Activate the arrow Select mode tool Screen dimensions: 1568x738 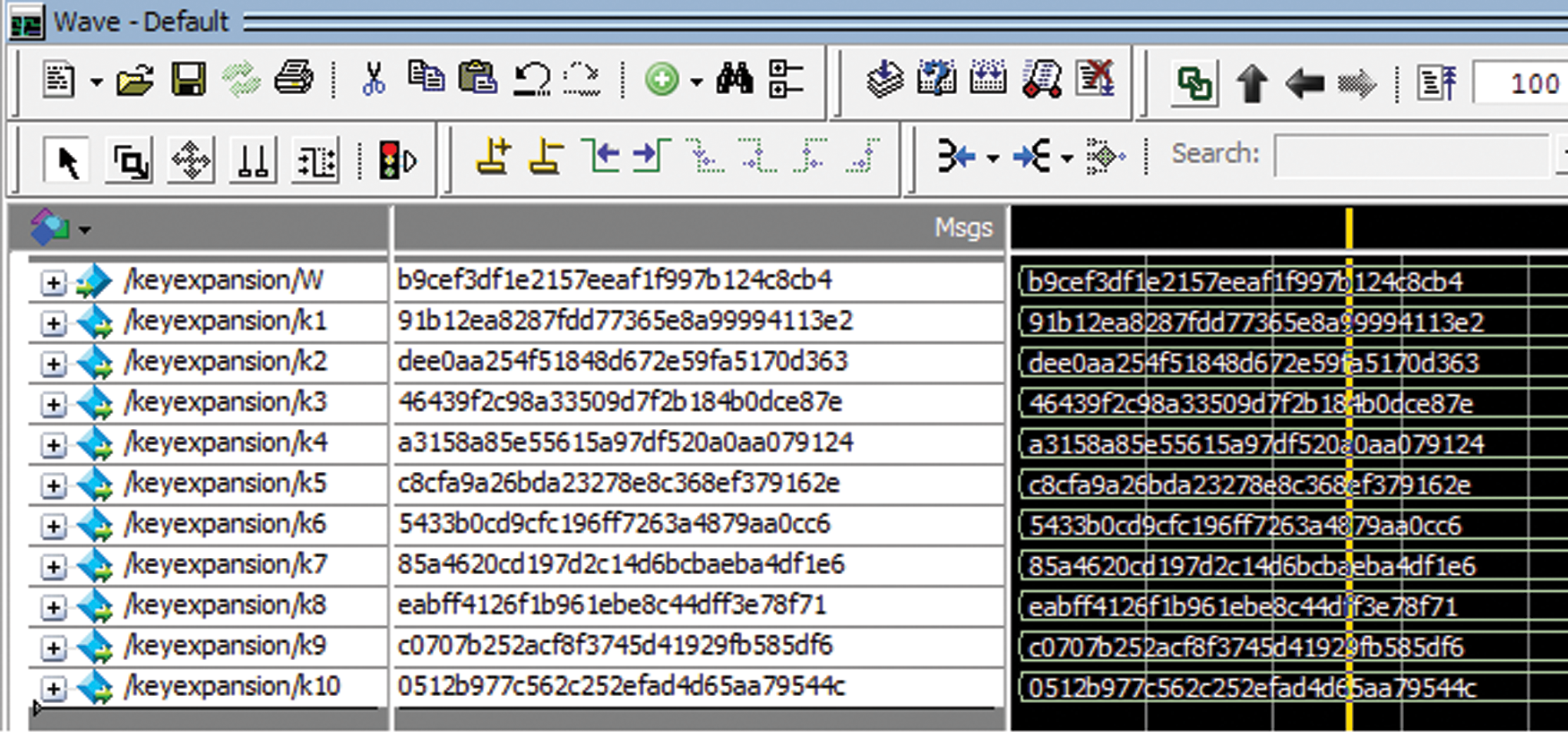click(67, 162)
